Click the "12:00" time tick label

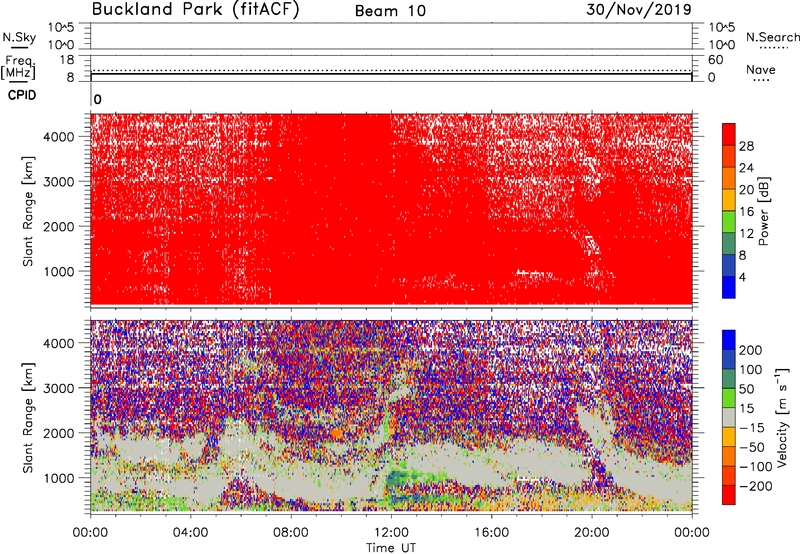(x=391, y=533)
